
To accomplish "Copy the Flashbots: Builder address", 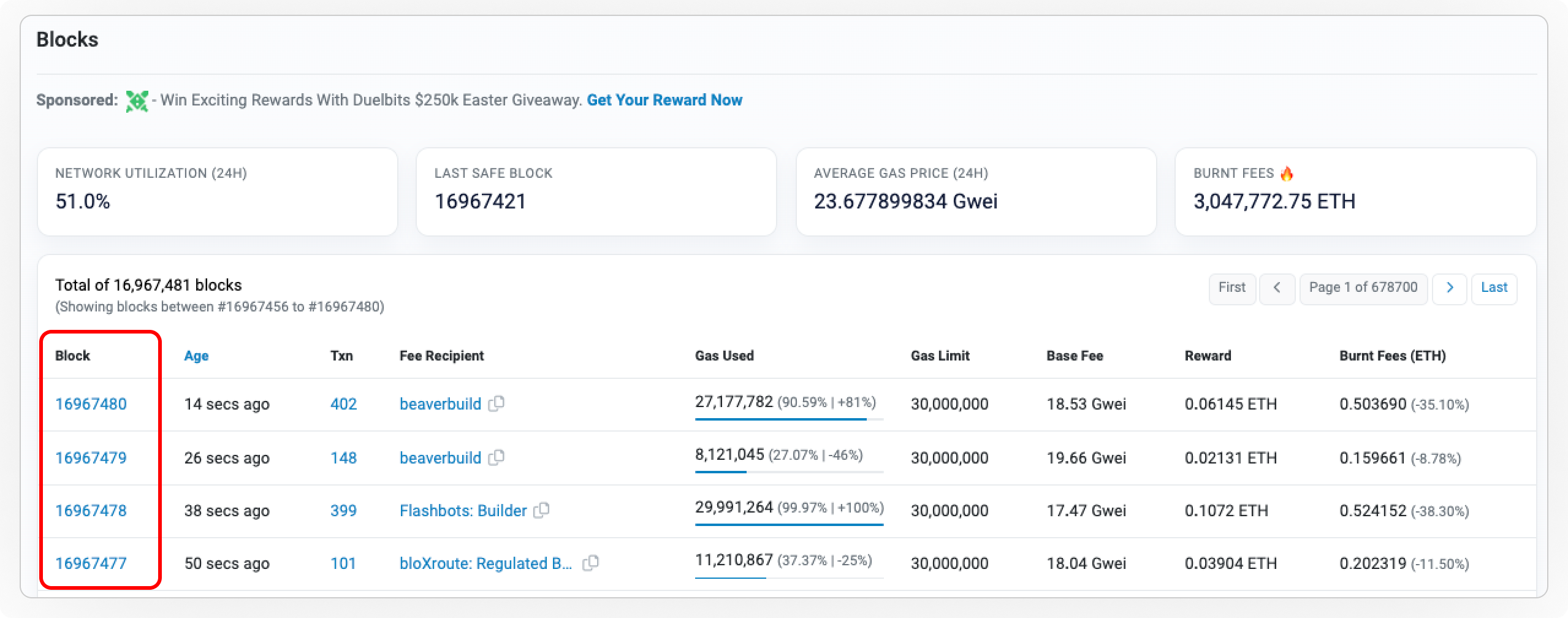I will coord(543,511).
